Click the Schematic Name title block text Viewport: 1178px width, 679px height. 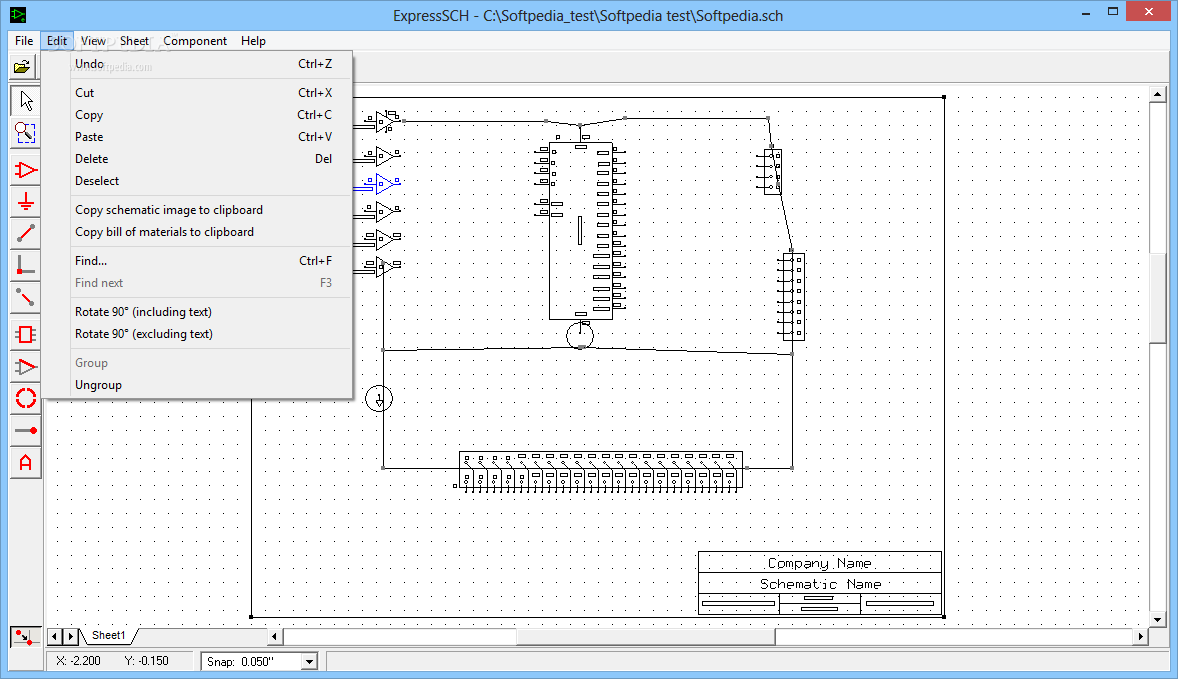pyautogui.click(x=820, y=584)
